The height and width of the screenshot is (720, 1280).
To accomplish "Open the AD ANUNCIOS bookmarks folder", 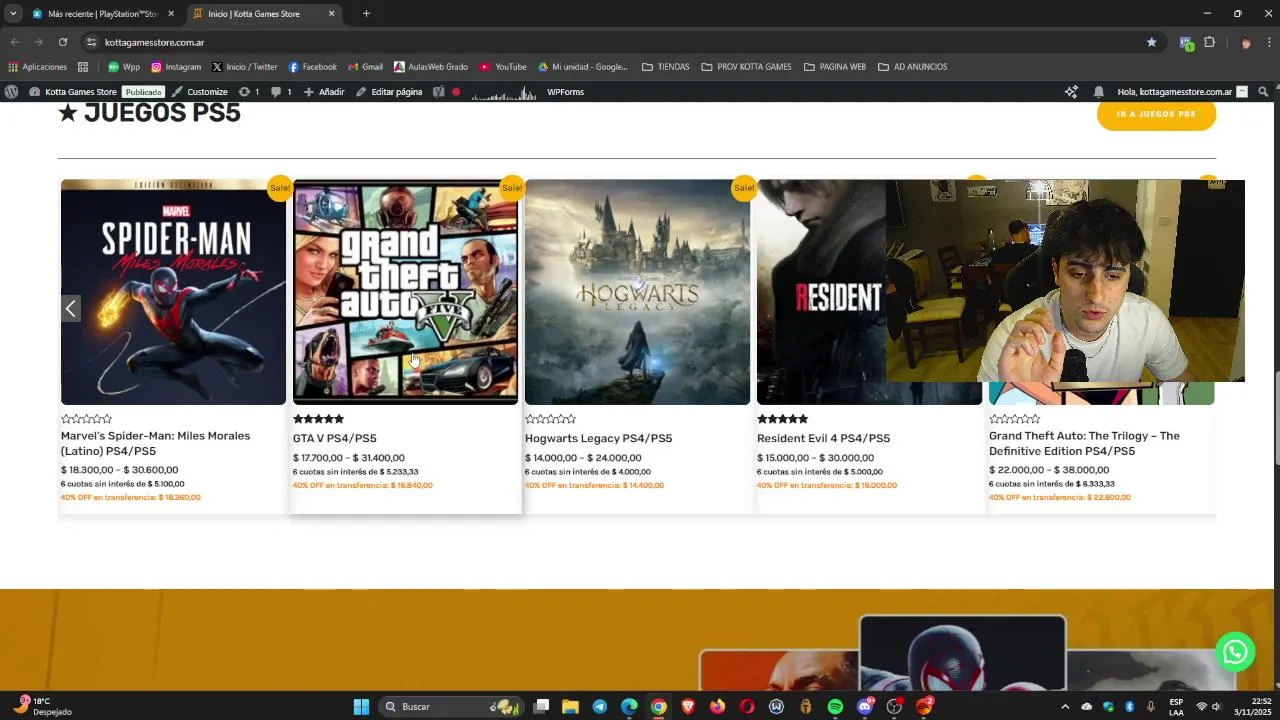I will click(x=912, y=67).
